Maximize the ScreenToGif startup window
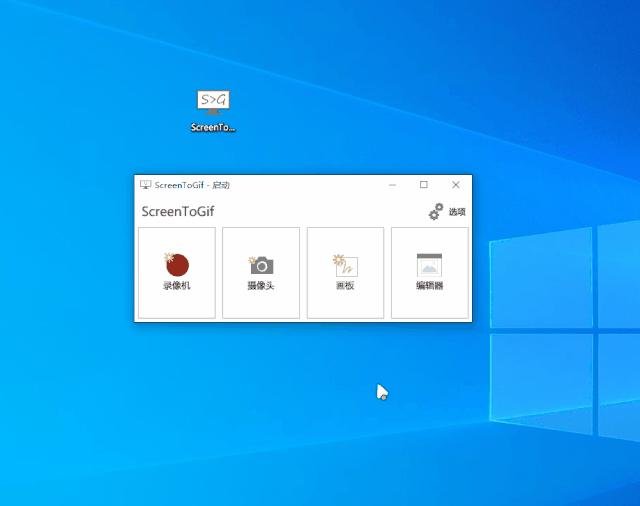This screenshot has width=640, height=506. tap(424, 185)
